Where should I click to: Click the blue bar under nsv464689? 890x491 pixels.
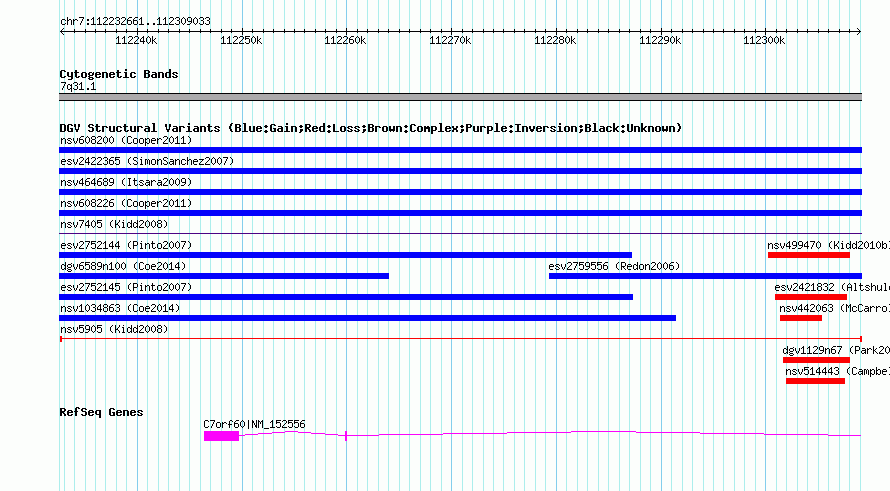pos(460,192)
